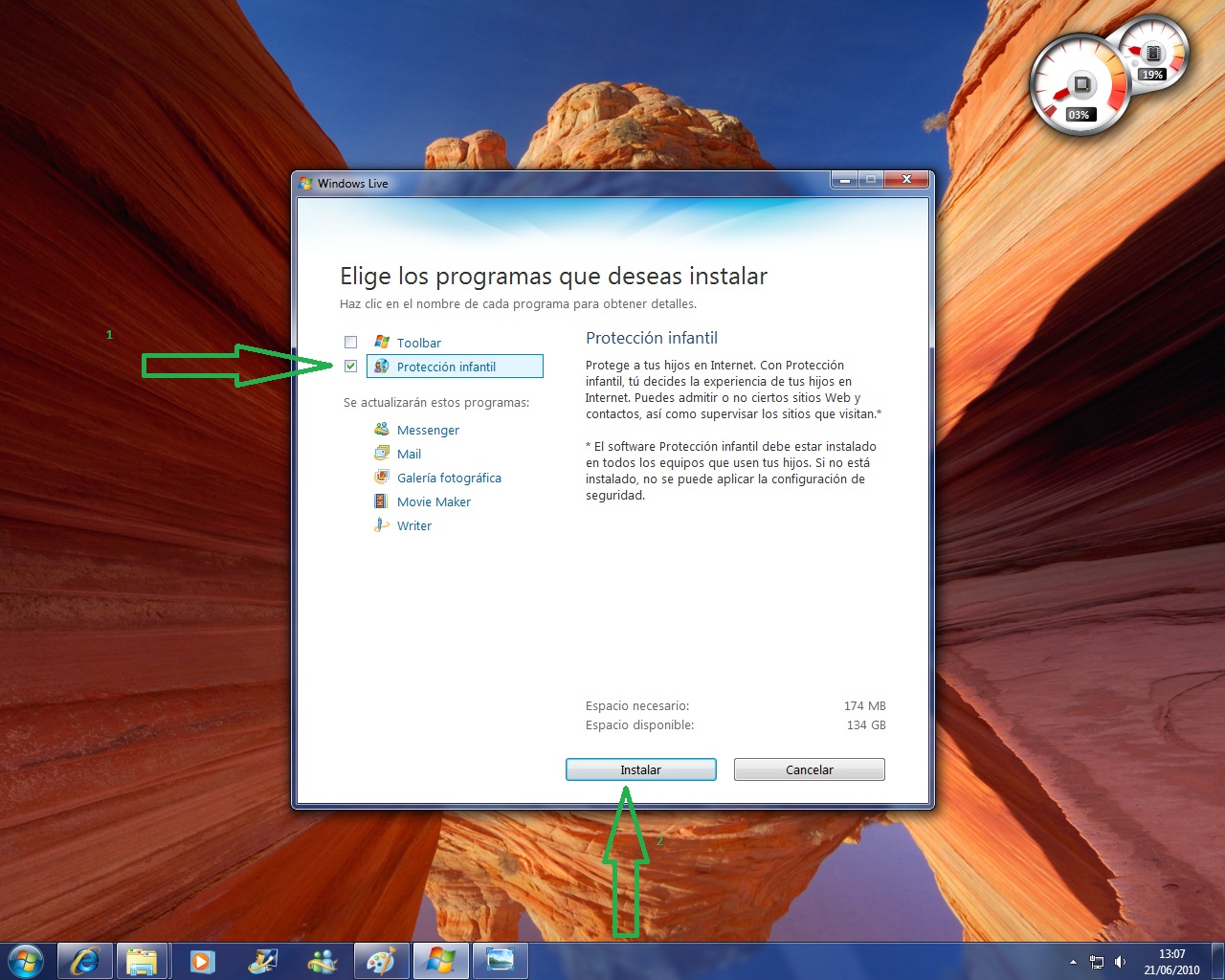
Task: Switch to Paint in the taskbar
Action: (382, 960)
